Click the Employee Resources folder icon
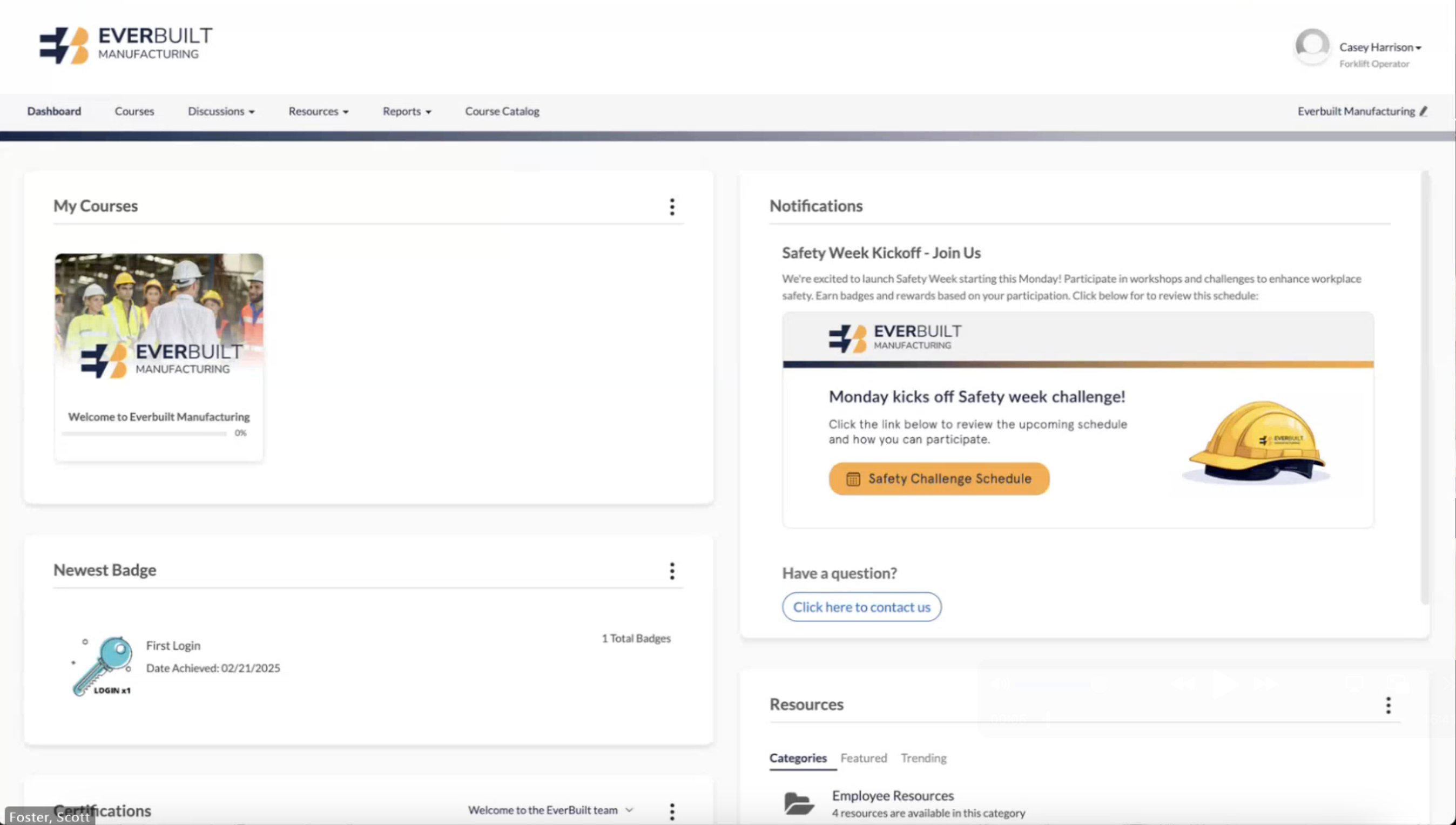1456x825 pixels. [798, 803]
